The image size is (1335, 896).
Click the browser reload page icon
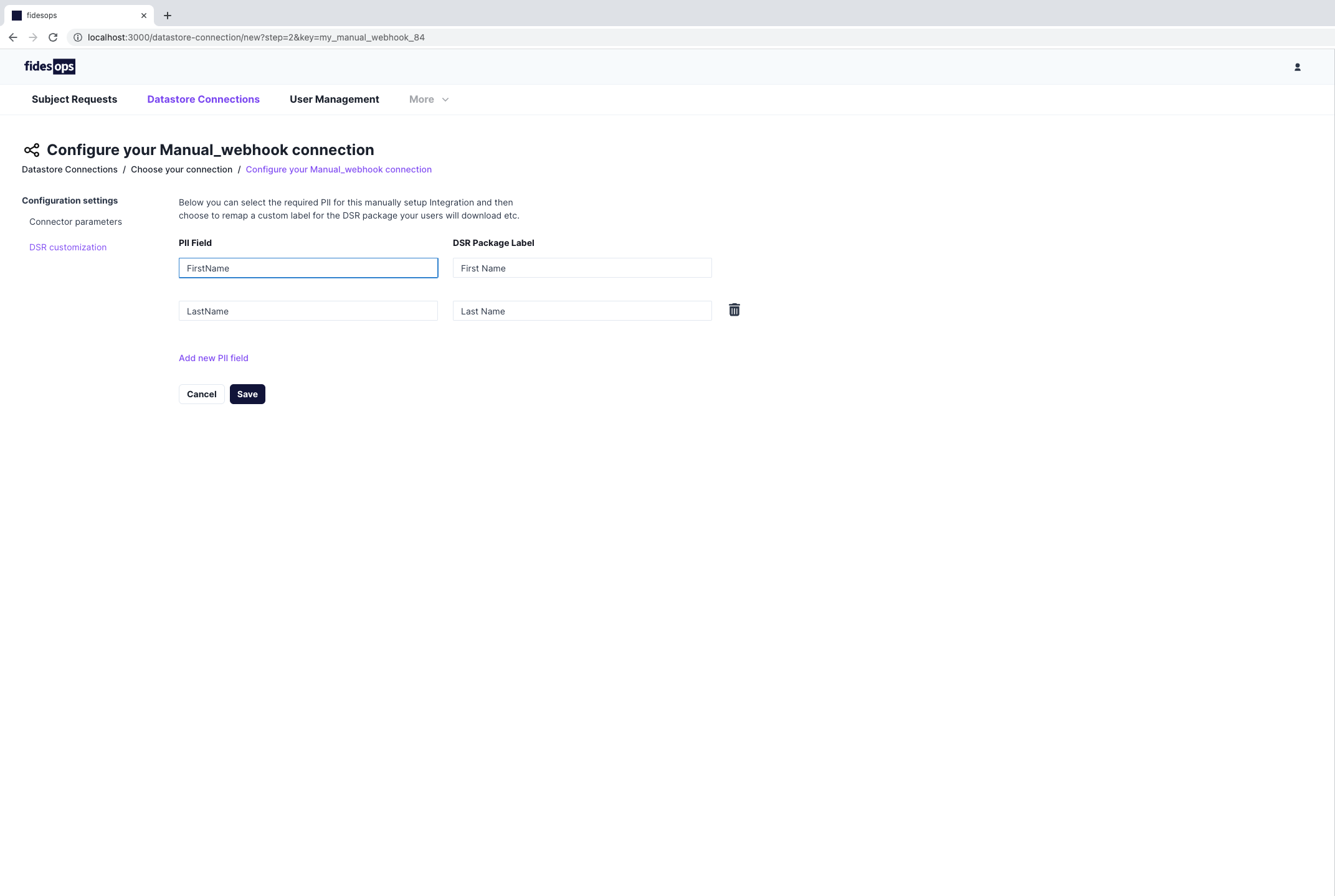[x=53, y=37]
